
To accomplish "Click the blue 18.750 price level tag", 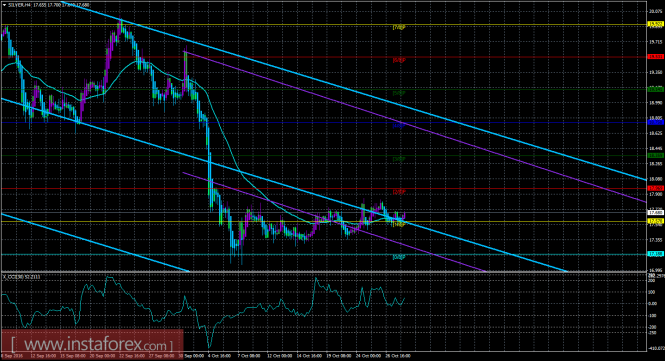I will (656, 122).
